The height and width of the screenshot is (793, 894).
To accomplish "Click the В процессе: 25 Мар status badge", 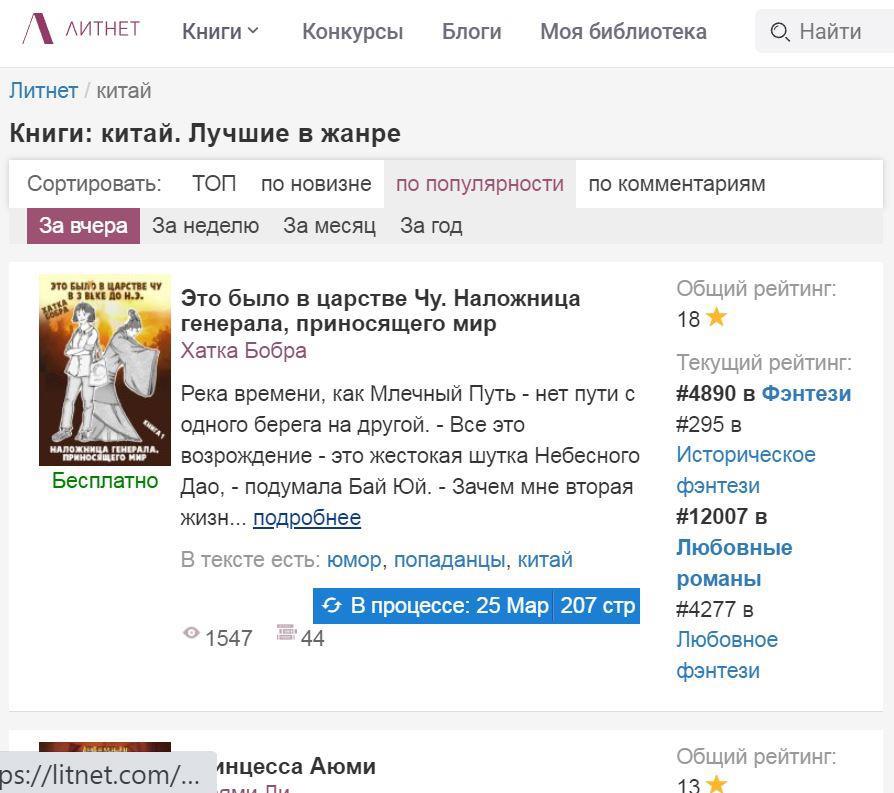I will click(433, 605).
